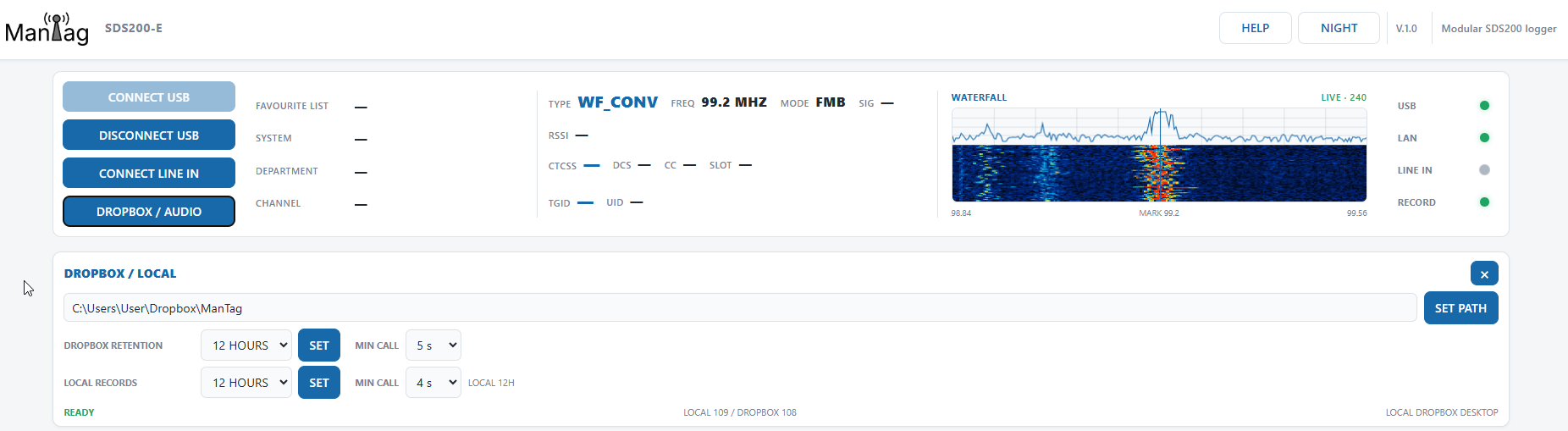The height and width of the screenshot is (431, 1568).
Task: Click CONNECT LINE IN button
Action: click(x=149, y=173)
